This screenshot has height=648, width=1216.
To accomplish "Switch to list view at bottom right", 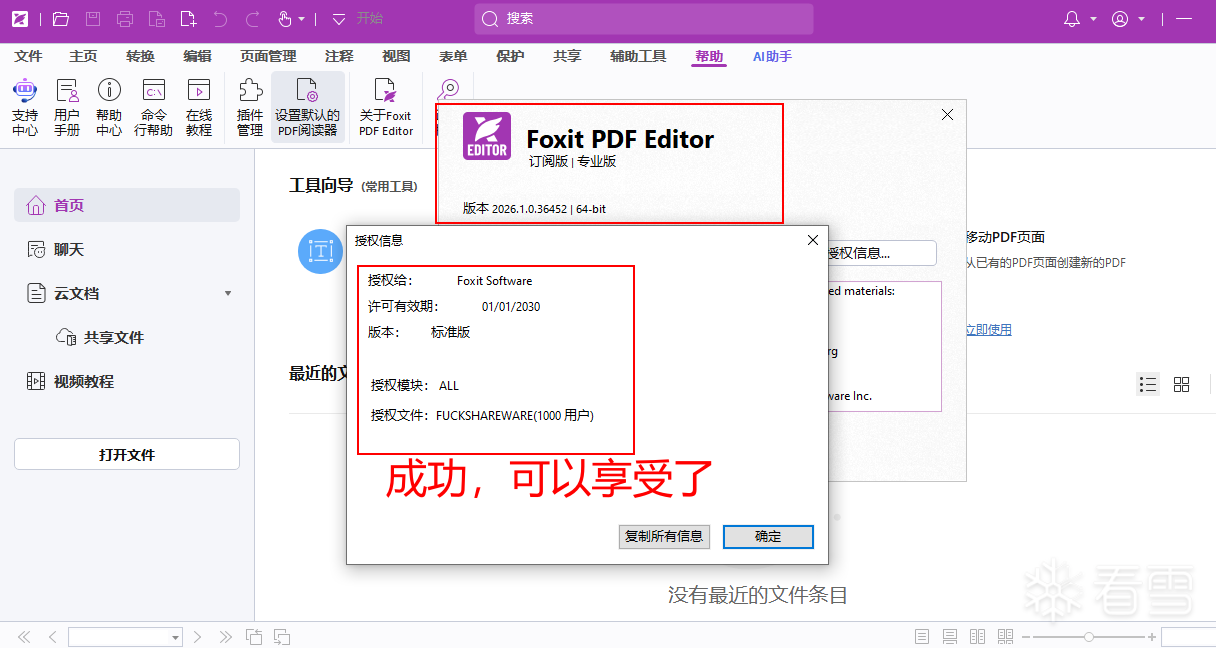I will [1148, 383].
